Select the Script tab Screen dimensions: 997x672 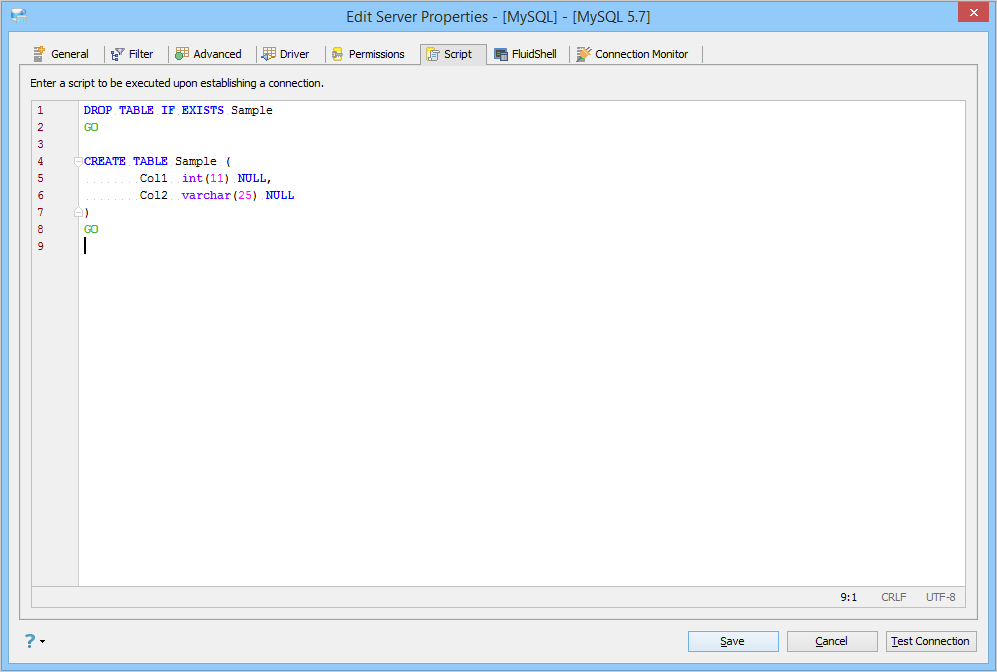tap(453, 54)
